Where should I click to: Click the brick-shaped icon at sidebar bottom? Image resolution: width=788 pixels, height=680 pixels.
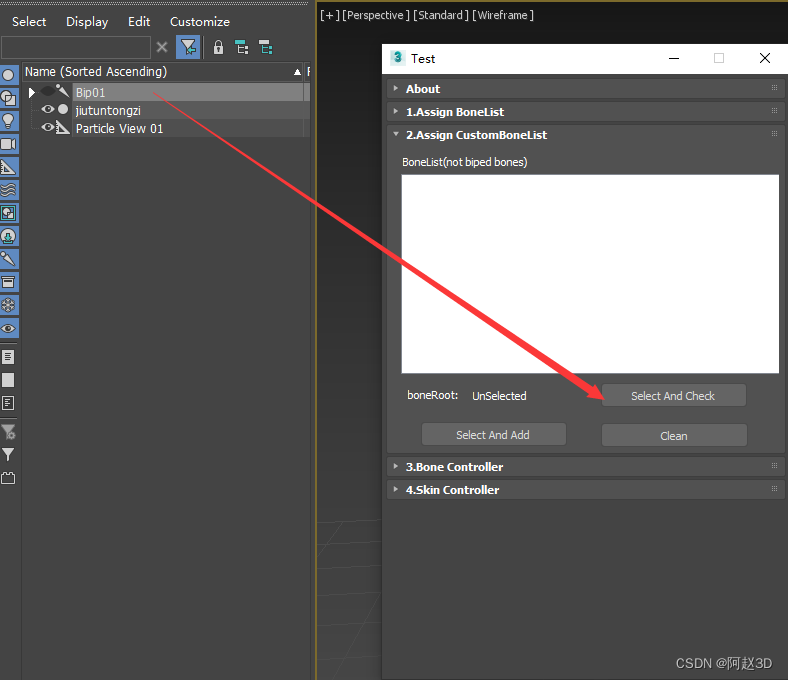click(9, 478)
